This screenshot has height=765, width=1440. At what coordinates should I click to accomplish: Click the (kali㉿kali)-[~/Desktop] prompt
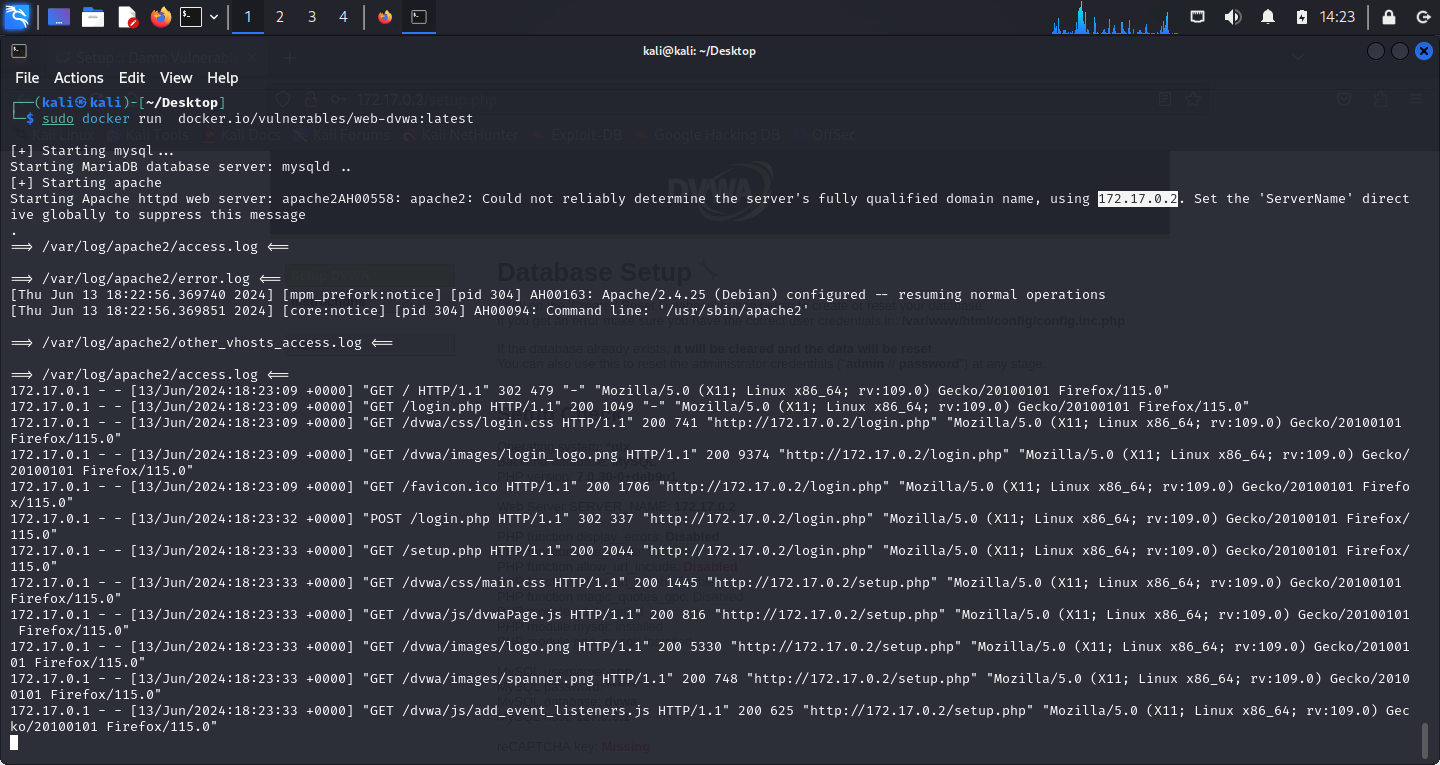click(118, 102)
